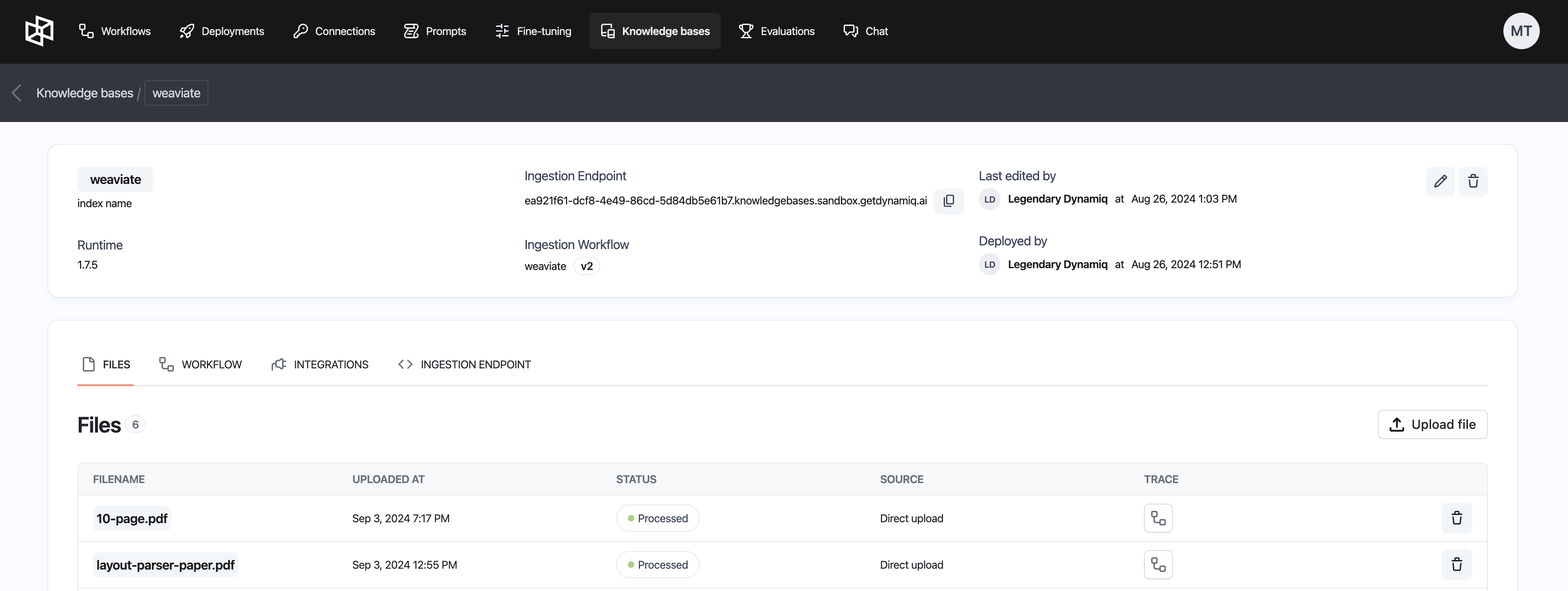Click the Upload file button
This screenshot has width=1568, height=591.
1431,425
